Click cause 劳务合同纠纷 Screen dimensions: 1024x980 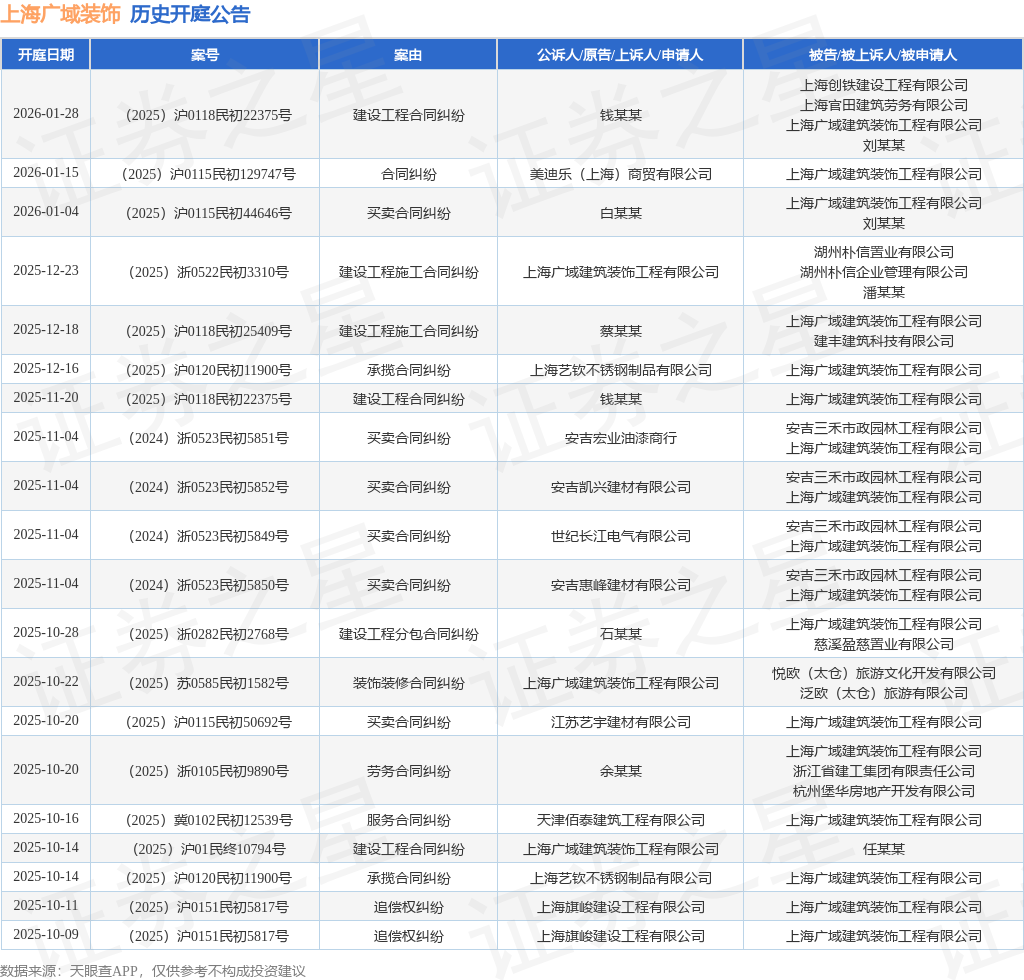point(408,772)
